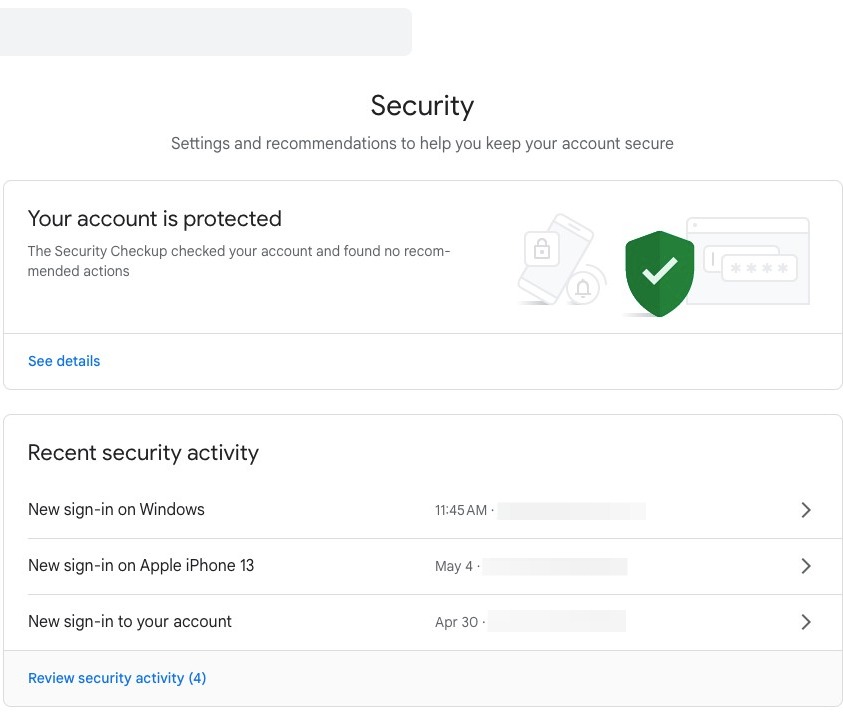Click Your account is protected heading
843x720 pixels.
pyautogui.click(x=155, y=219)
